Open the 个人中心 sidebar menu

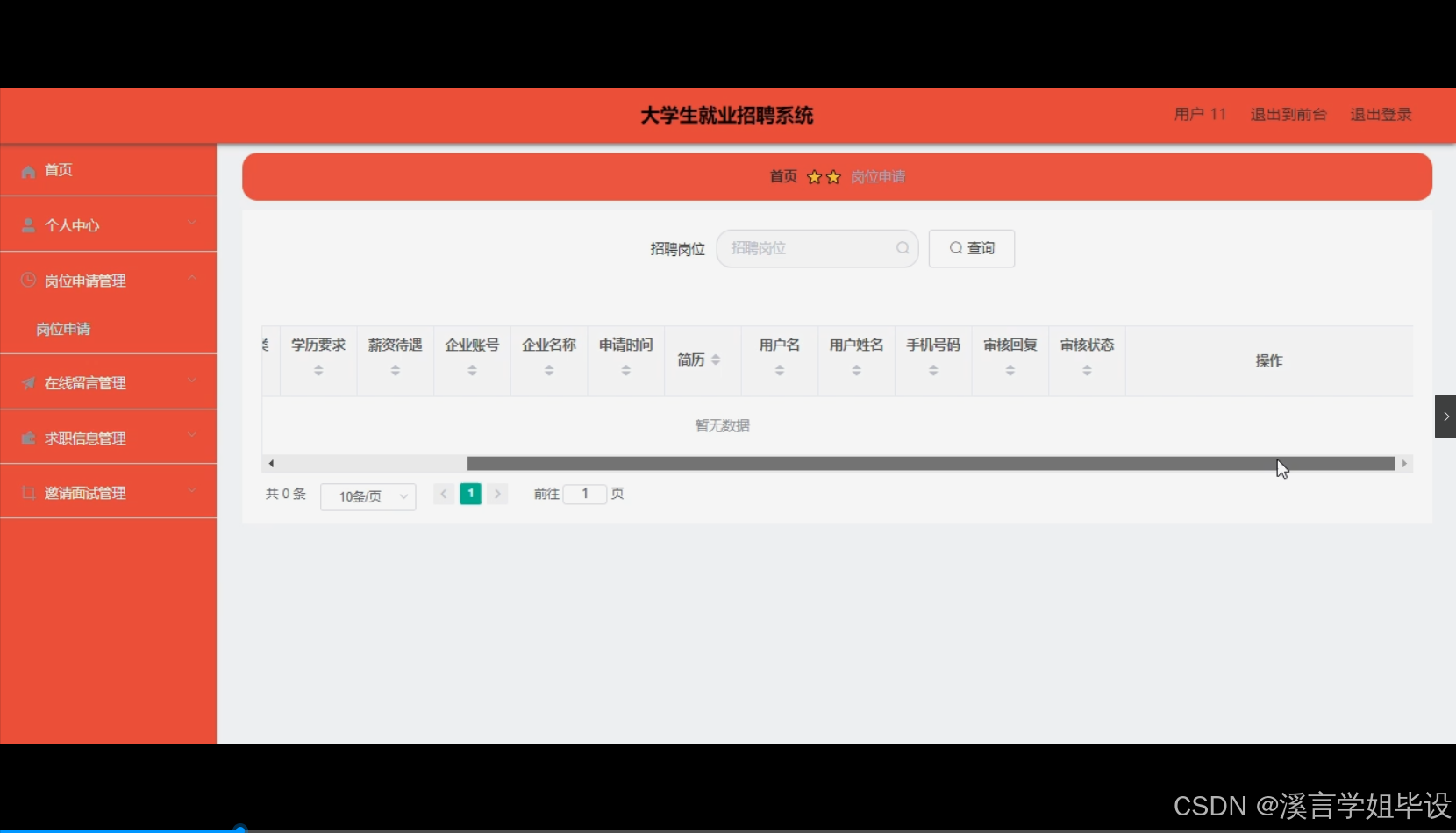coord(108,225)
